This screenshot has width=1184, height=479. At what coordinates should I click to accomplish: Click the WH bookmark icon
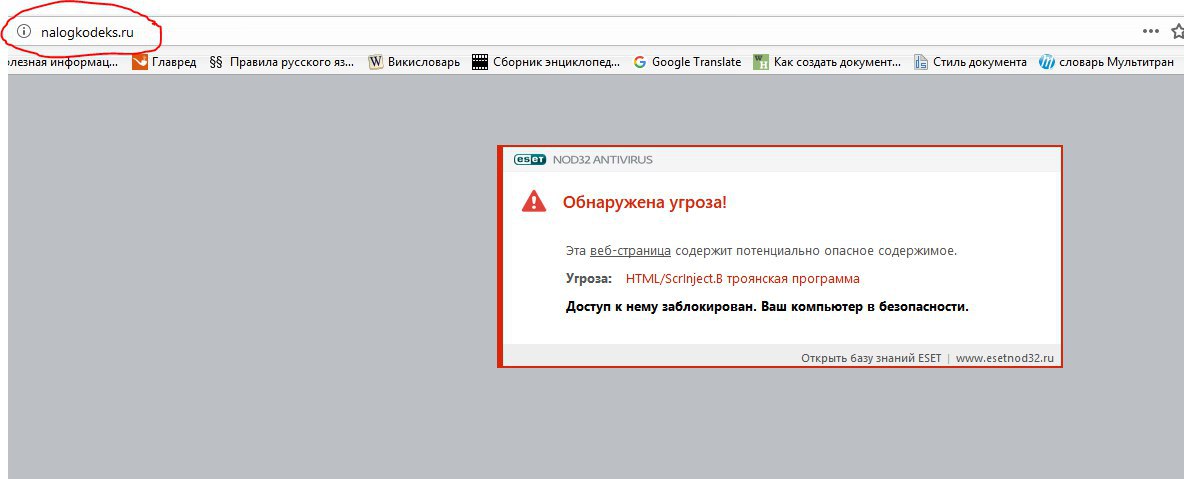tap(760, 62)
